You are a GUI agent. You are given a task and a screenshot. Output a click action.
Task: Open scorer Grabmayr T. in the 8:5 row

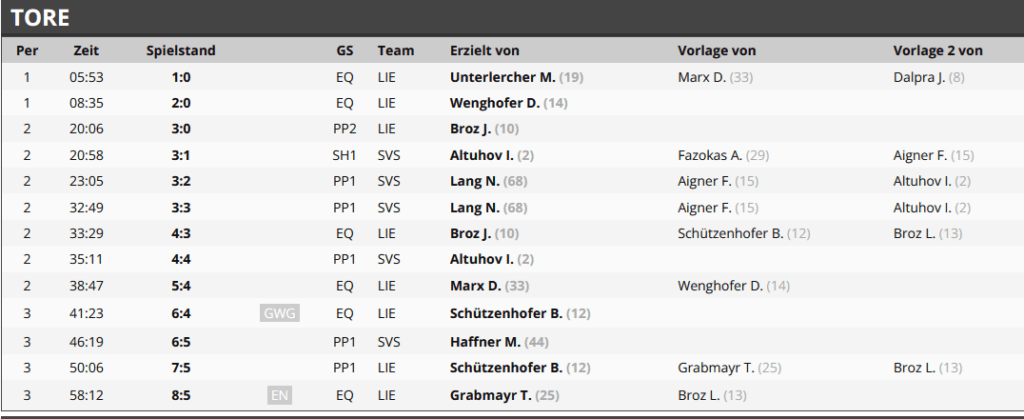(505, 396)
